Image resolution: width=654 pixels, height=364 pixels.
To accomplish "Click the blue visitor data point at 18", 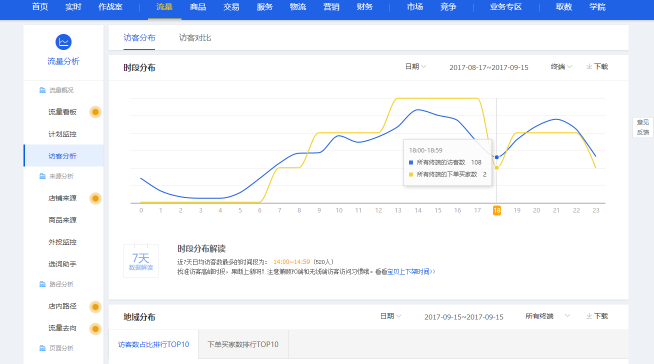I will coord(497,157).
